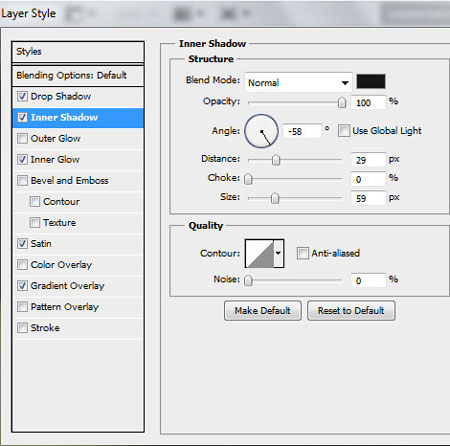Click the Size value field
Screen dimensions: 450x446
click(x=368, y=199)
